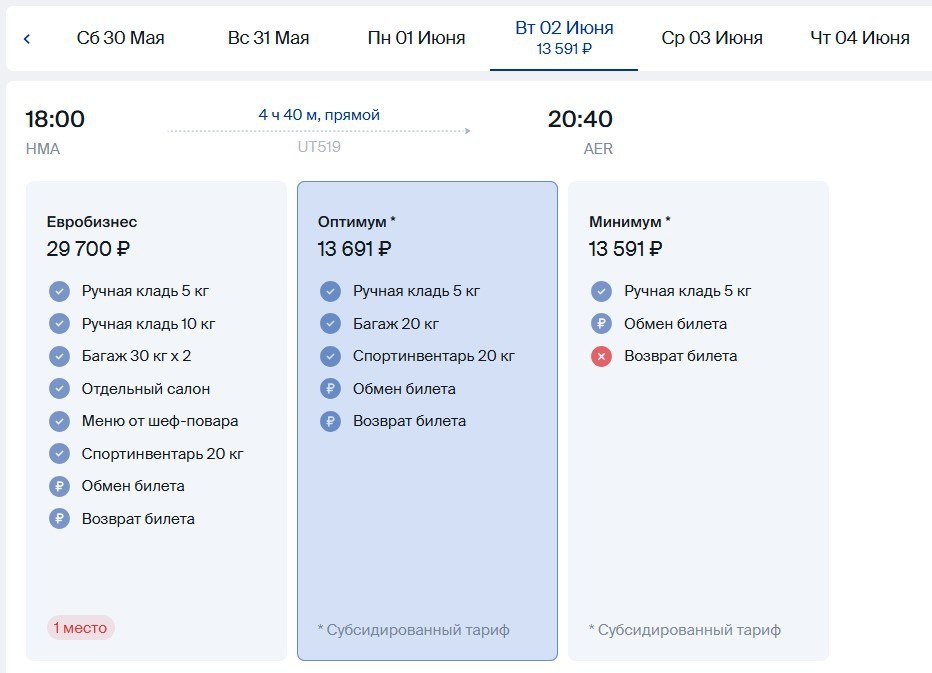
Task: Choose the Пн 01 Июня date tab
Action: 416,38
